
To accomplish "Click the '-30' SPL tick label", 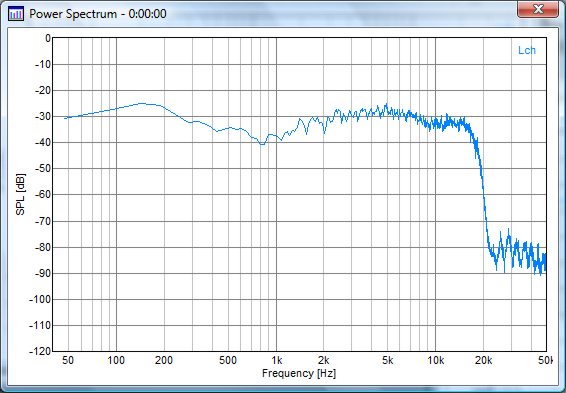I will 43,117.
